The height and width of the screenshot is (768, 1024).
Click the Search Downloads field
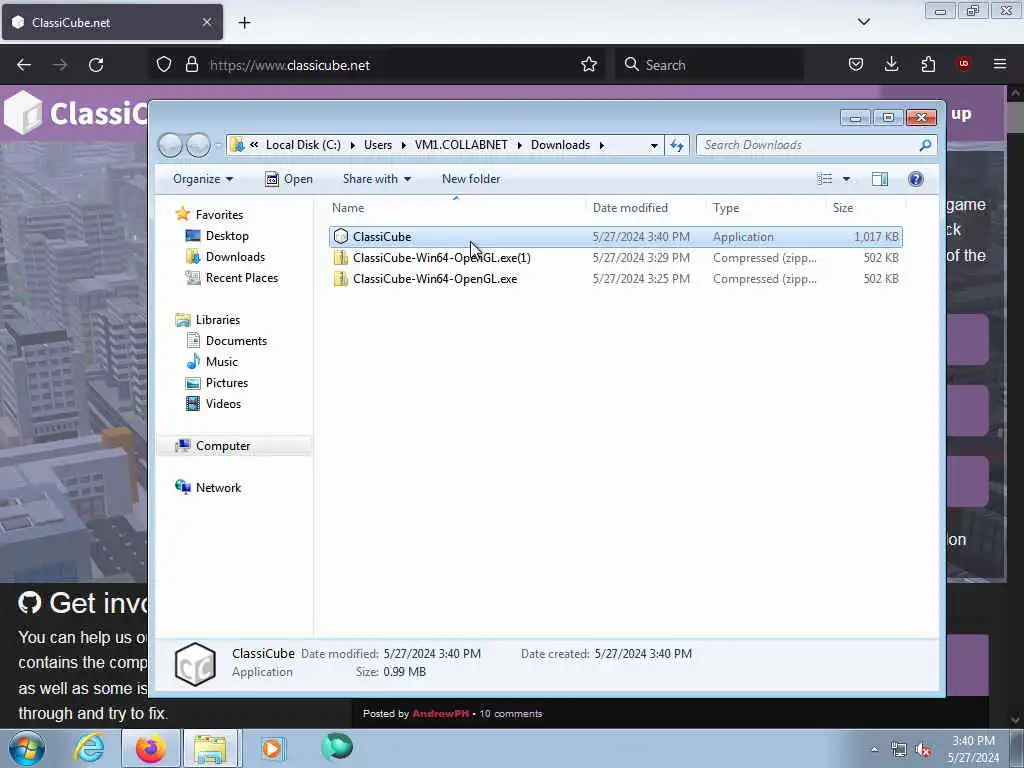[x=817, y=145]
